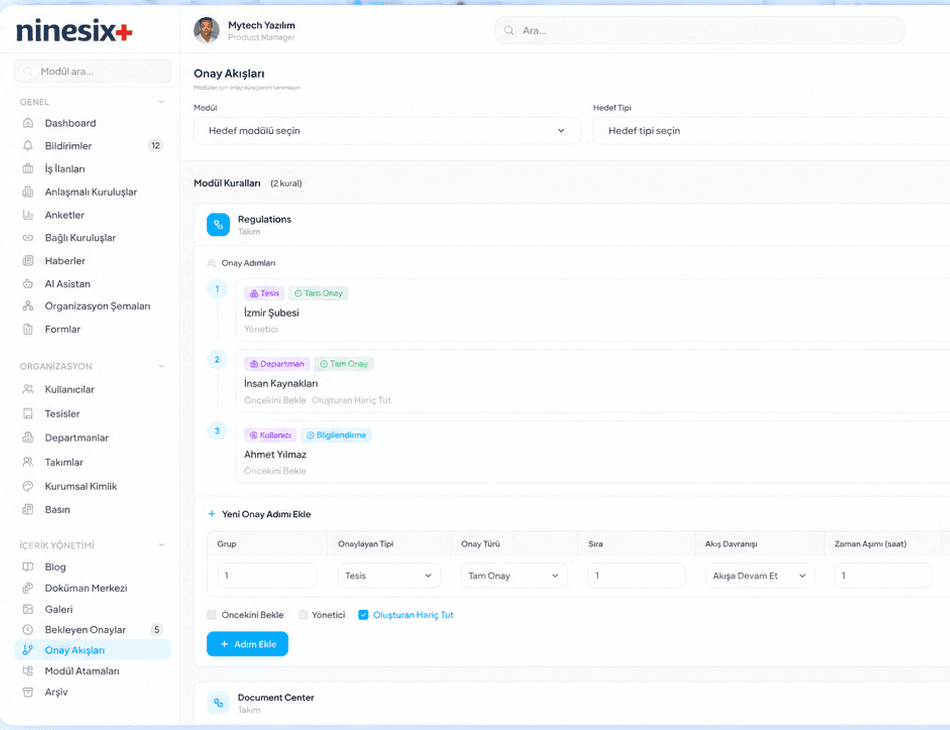950x730 pixels.
Task: Click Yeni Onay Adımı Ekle
Action: (x=259, y=514)
